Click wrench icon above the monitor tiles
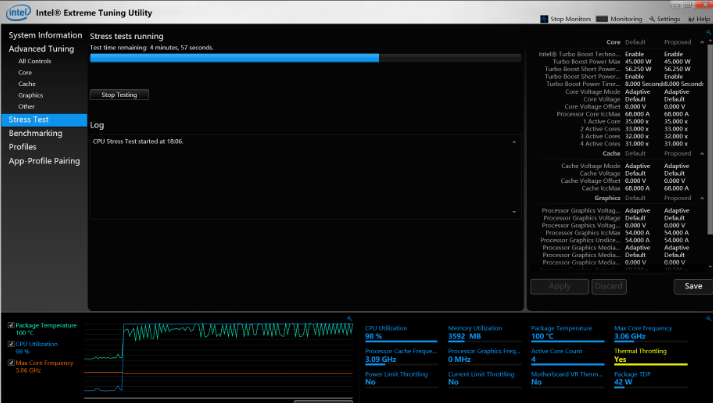The image size is (713, 403). pyautogui.click(x=708, y=318)
